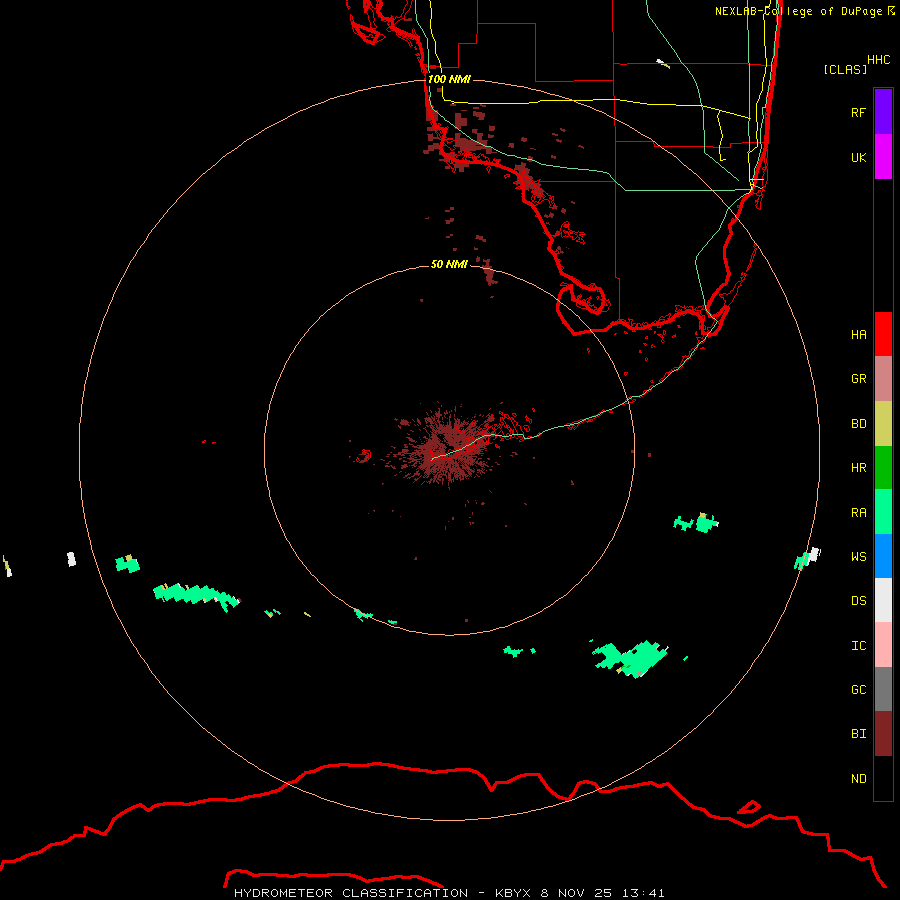The height and width of the screenshot is (900, 900).
Task: Click the ND black legend swatch
Action: click(x=883, y=778)
